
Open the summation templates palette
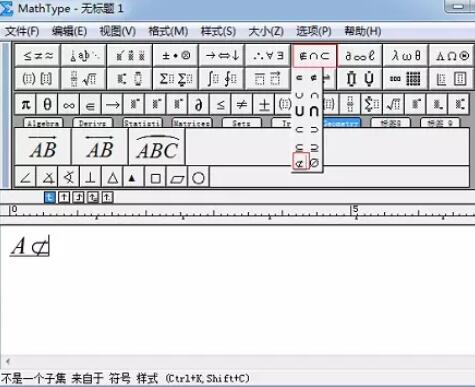[x=176, y=79]
